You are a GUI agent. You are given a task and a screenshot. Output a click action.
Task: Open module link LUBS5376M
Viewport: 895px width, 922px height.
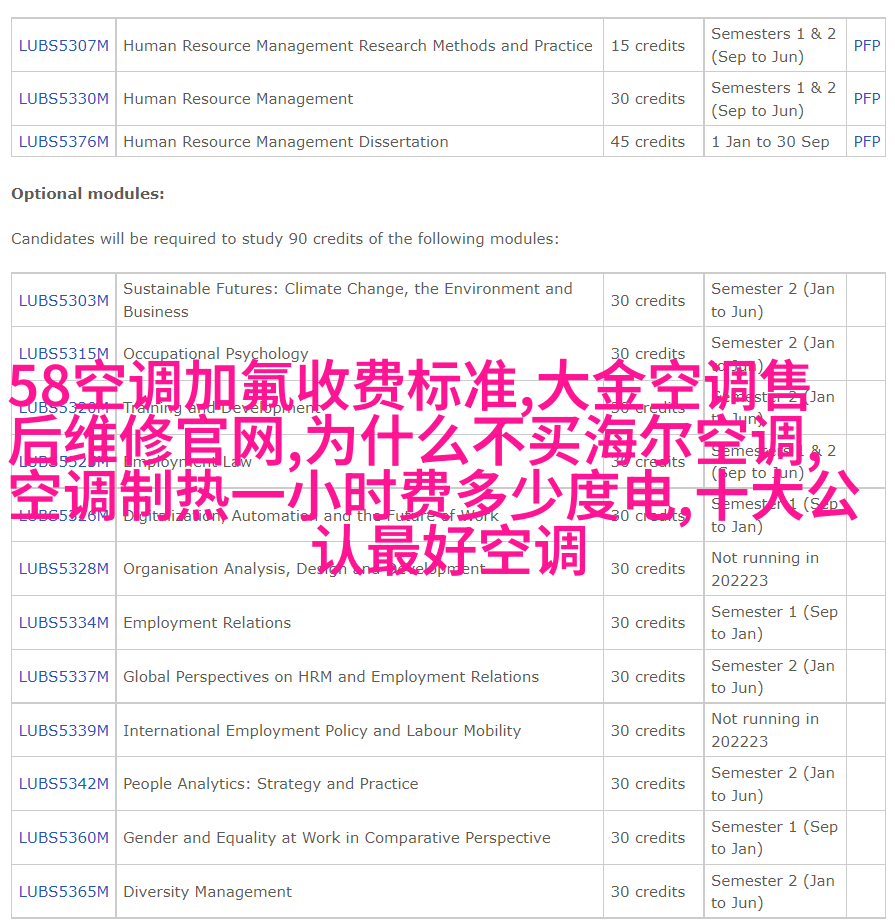64,142
